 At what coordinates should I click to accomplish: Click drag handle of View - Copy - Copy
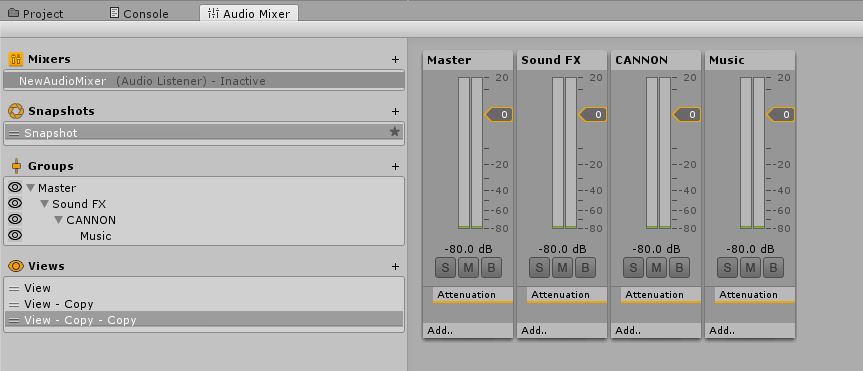point(14,320)
